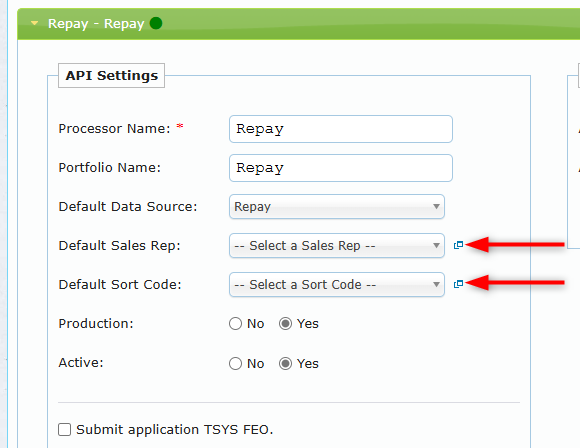Set Production to No
Screen dimensions: 580x448
coord(235,324)
